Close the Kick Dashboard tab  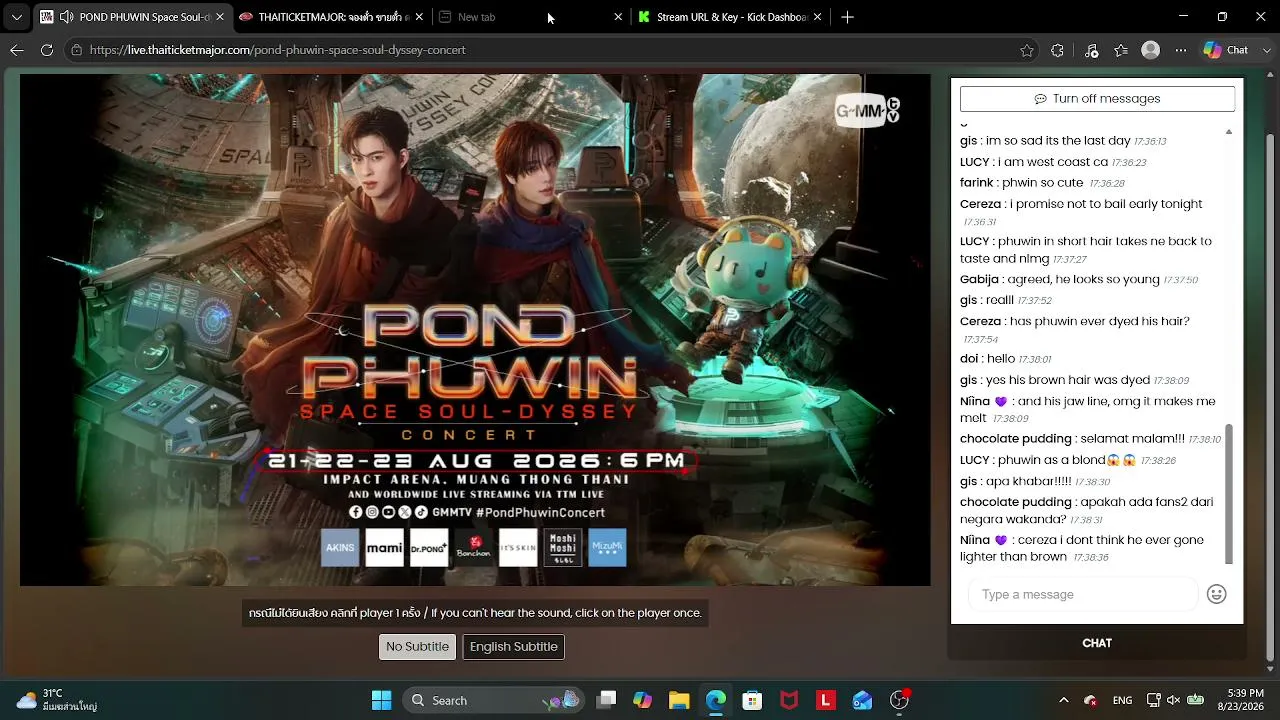click(x=818, y=17)
